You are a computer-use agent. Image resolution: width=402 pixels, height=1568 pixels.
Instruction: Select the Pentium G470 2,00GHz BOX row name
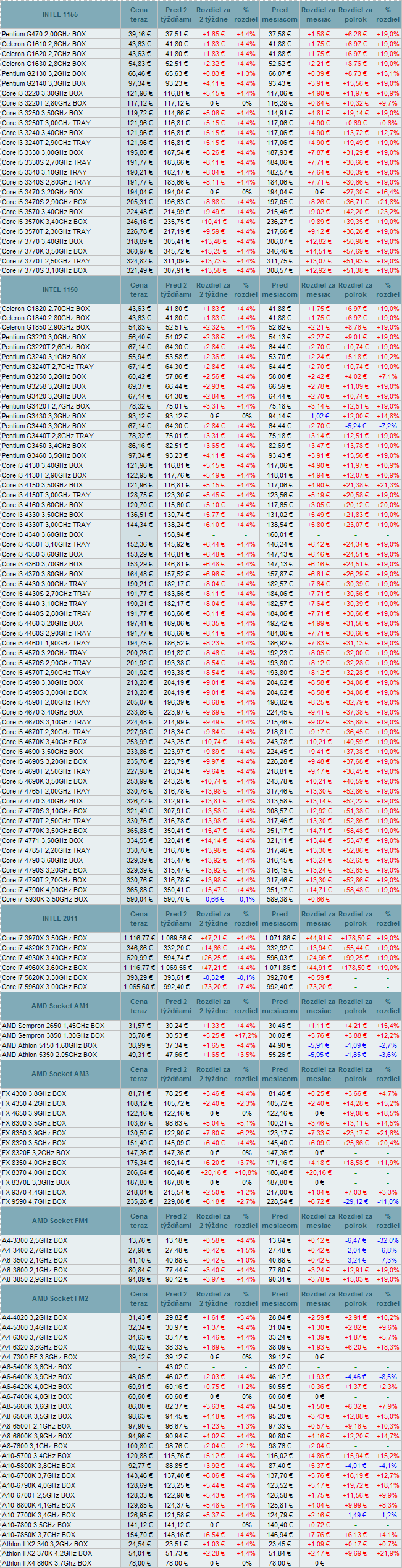click(44, 34)
